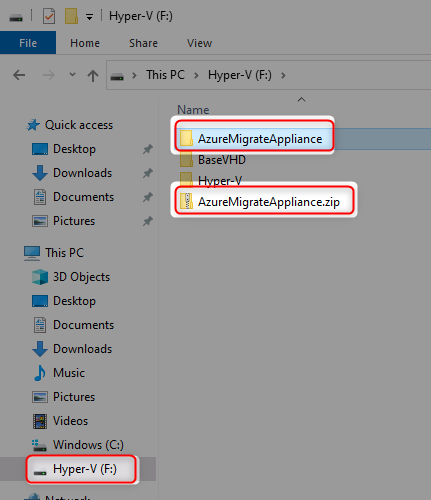
Task: Click the 3D Objects cube icon
Action: coord(40,277)
